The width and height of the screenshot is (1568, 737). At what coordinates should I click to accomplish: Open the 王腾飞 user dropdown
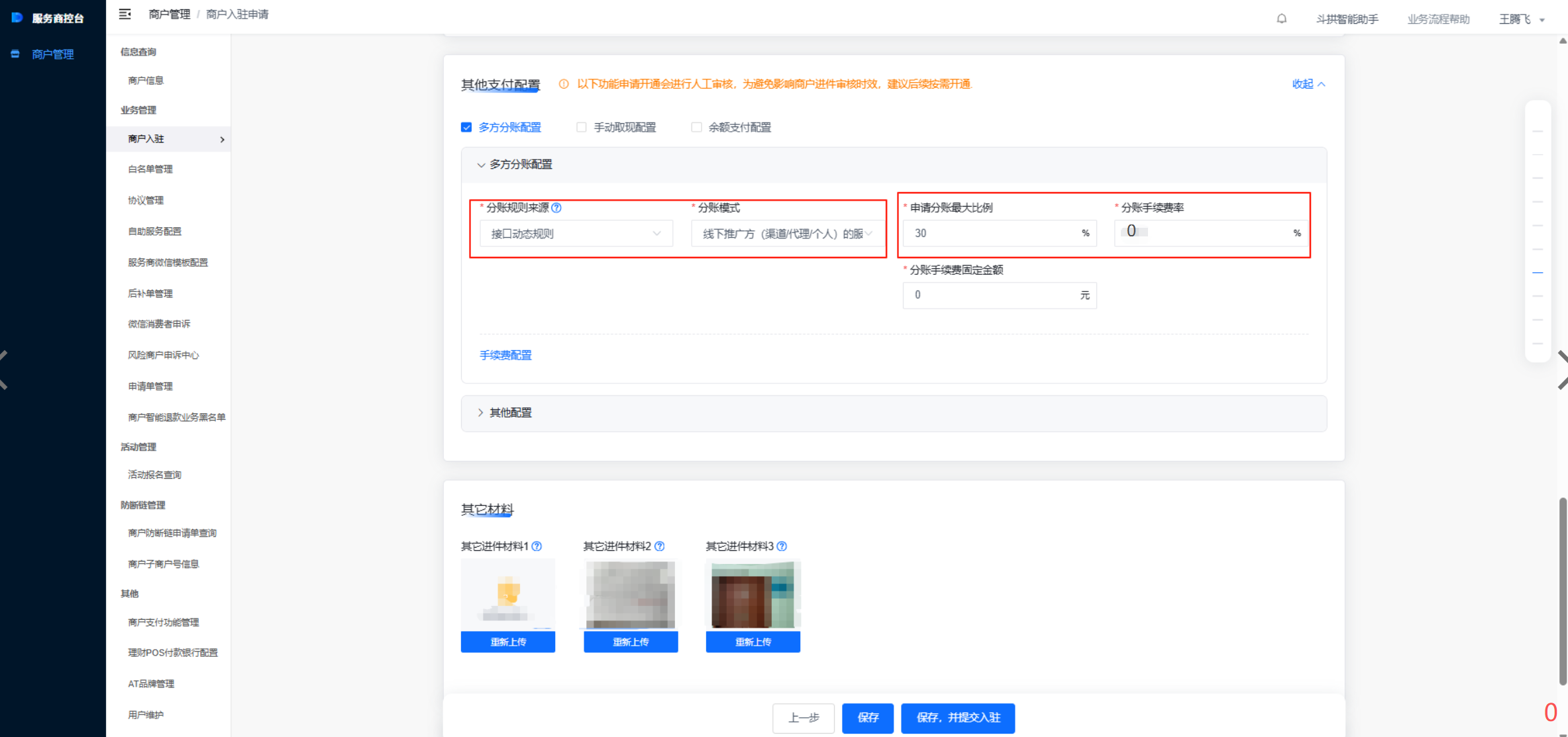1522,19
